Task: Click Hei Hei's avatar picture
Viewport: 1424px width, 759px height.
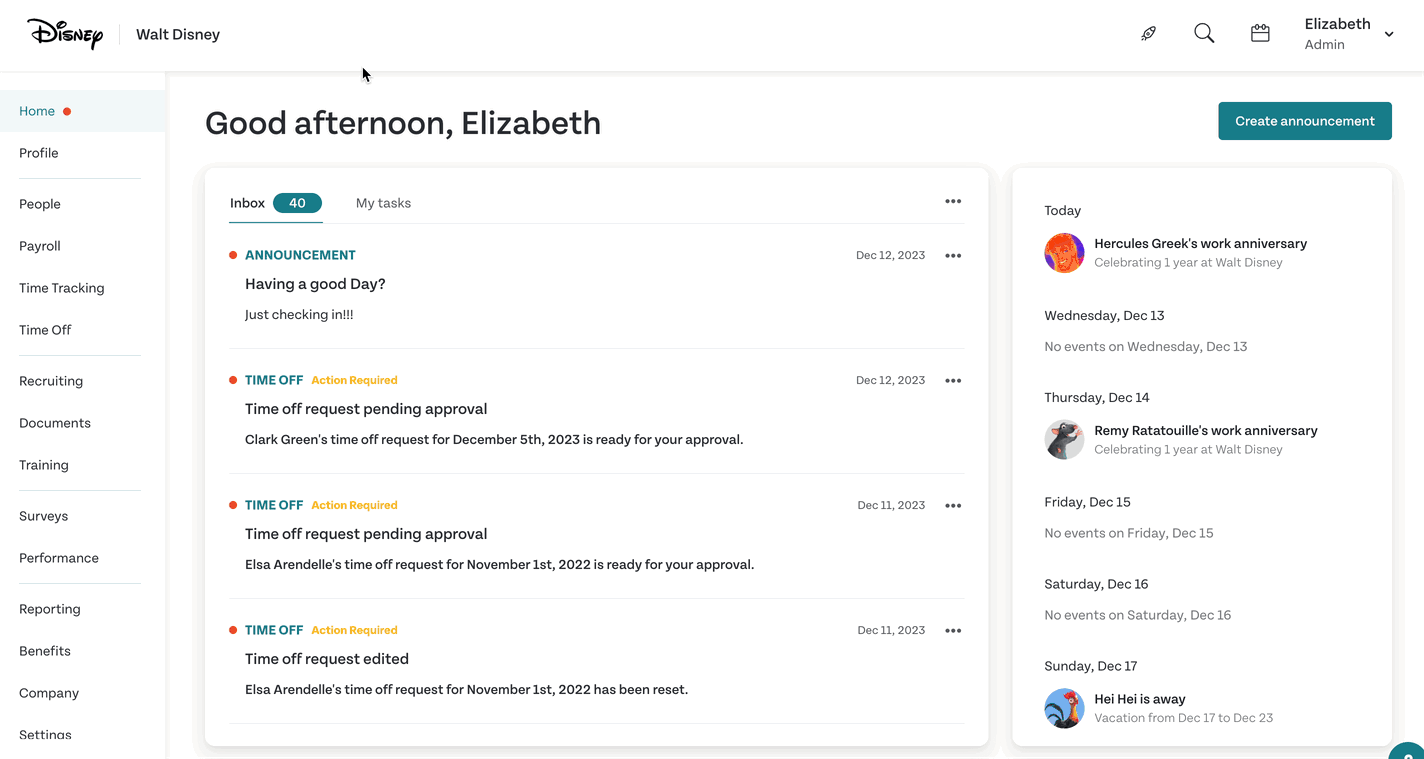Action: click(x=1064, y=708)
